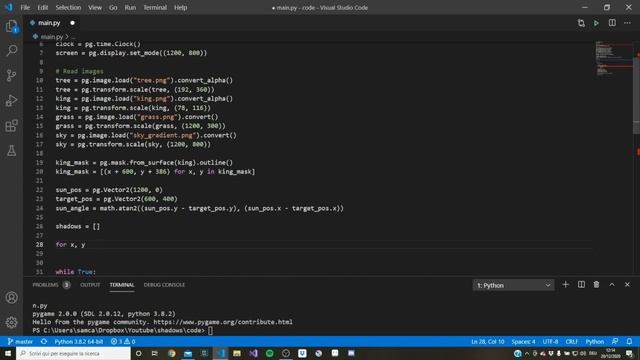Image resolution: width=640 pixels, height=360 pixels.
Task: Run Python file with the play button
Action: 596,23
